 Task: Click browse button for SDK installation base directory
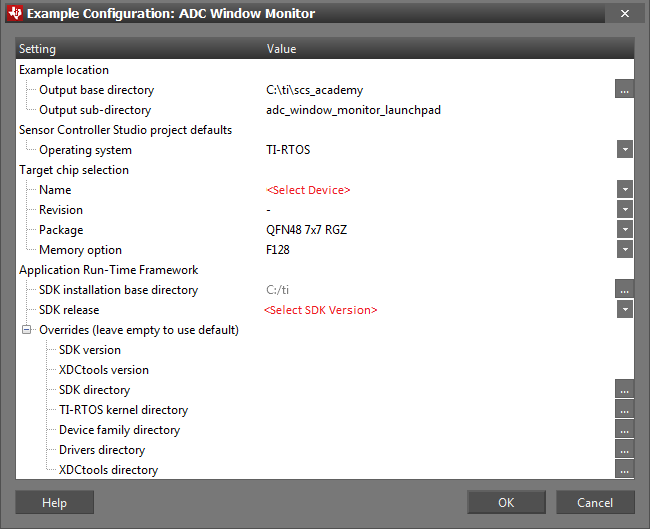click(x=624, y=290)
